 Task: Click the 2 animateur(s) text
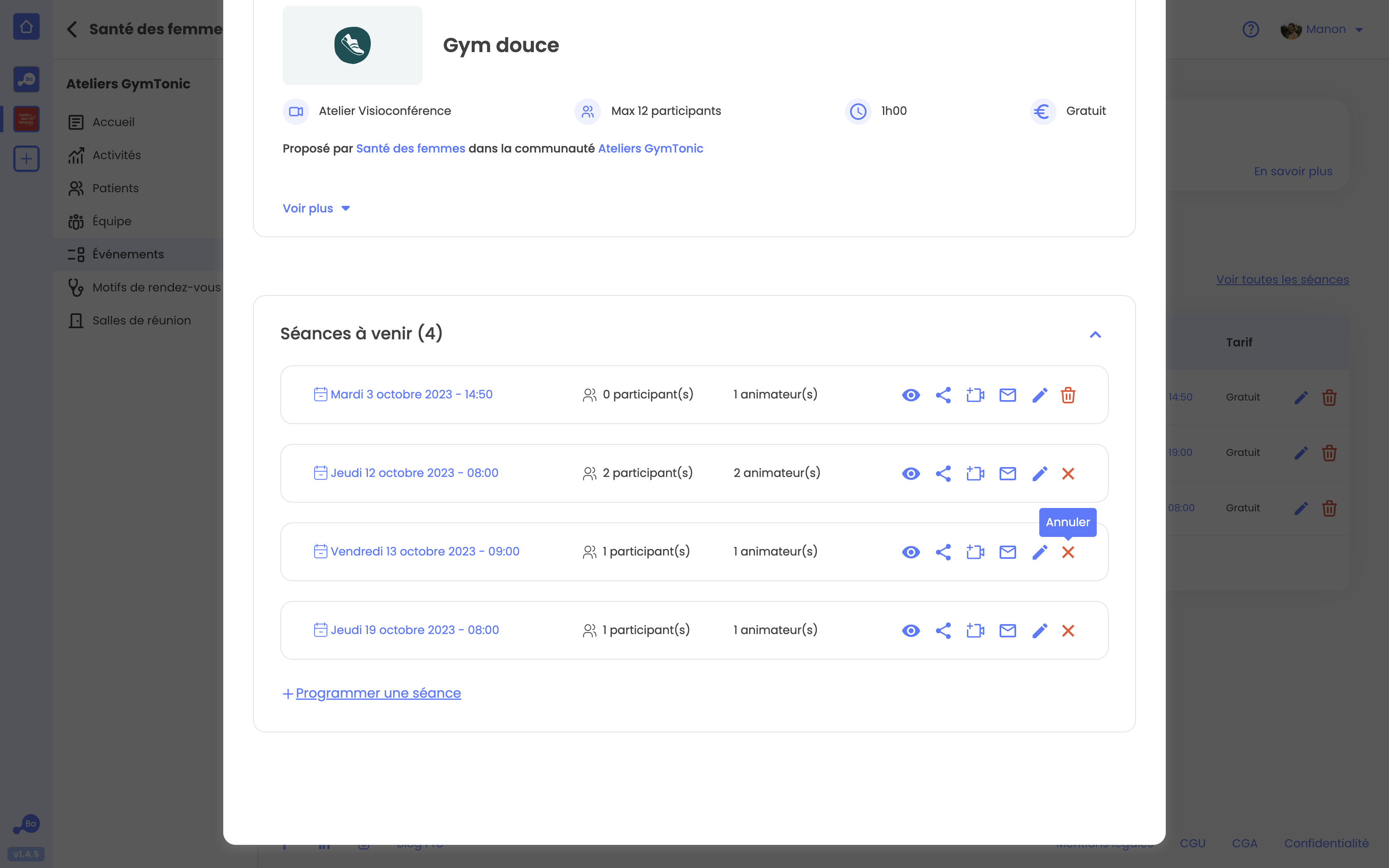click(777, 473)
